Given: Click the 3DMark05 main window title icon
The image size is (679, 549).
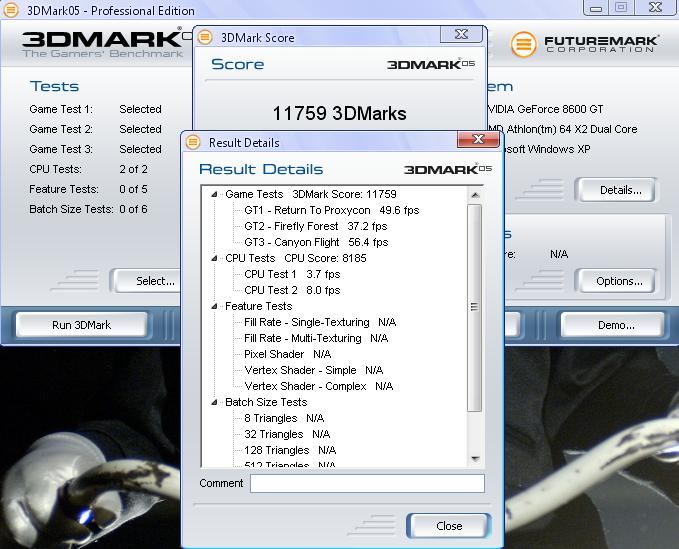Looking at the screenshot, I should click(x=10, y=10).
